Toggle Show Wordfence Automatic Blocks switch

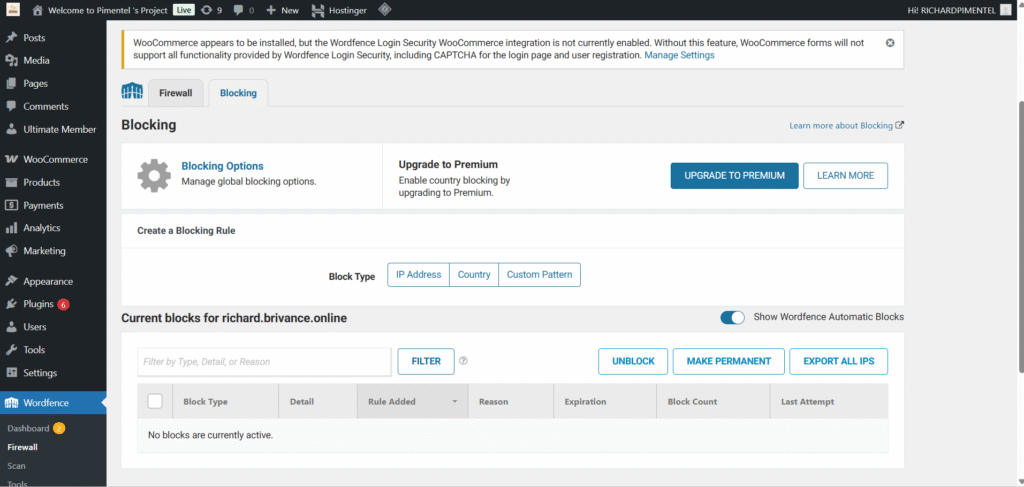[732, 317]
